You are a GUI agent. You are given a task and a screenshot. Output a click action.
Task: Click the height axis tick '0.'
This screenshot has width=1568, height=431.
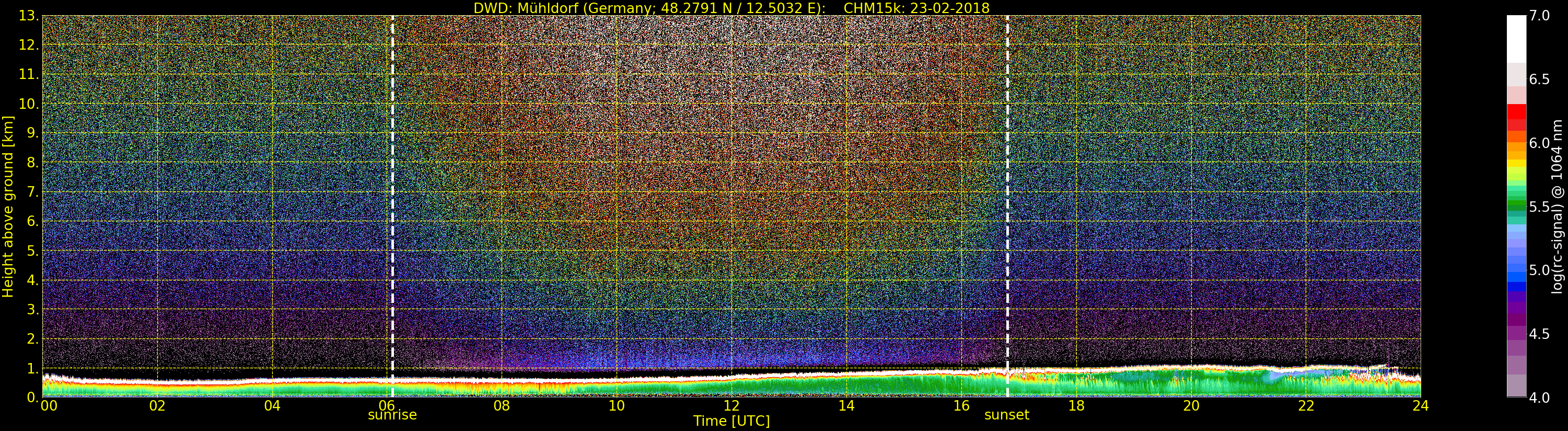point(33,397)
